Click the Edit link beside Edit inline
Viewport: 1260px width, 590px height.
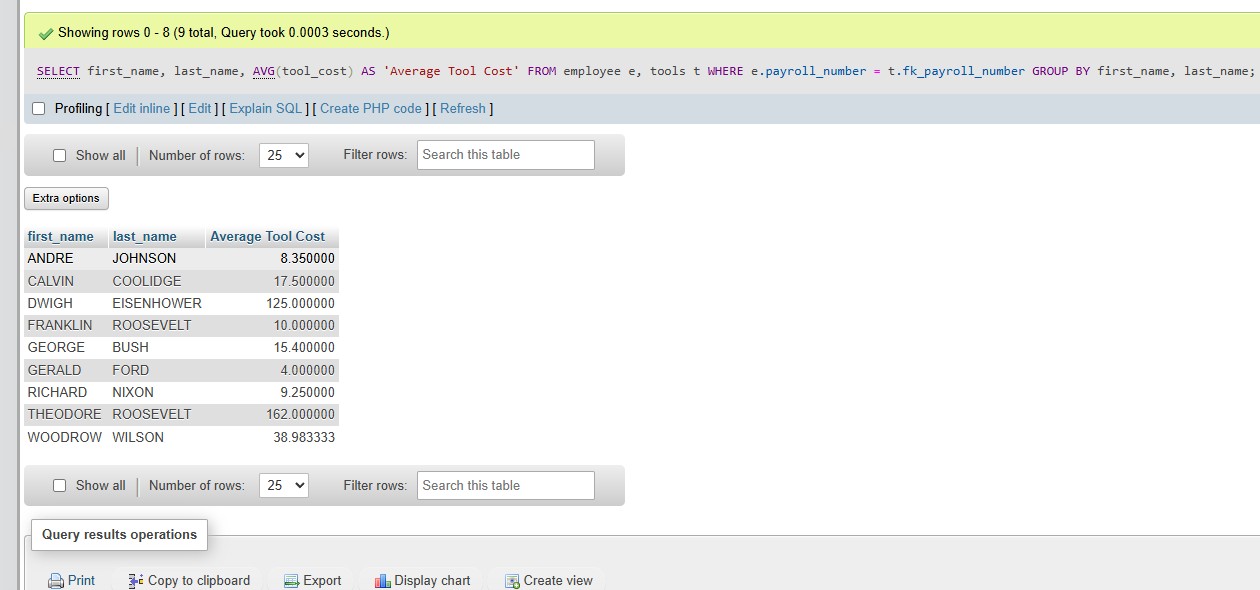click(x=200, y=108)
